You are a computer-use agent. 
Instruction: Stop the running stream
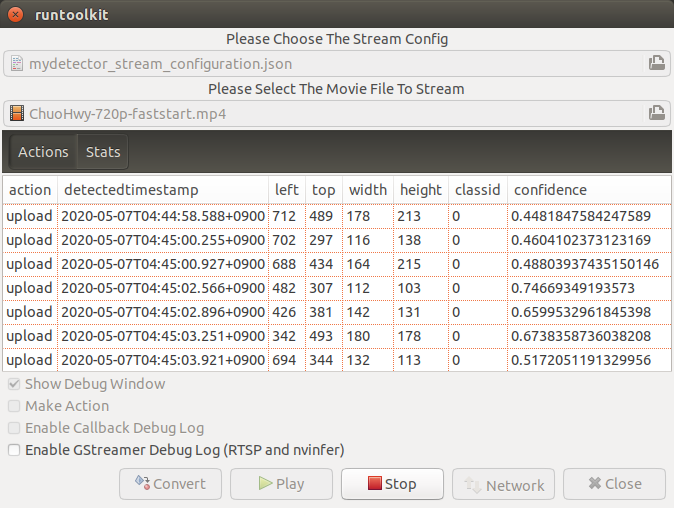pyautogui.click(x=392, y=484)
